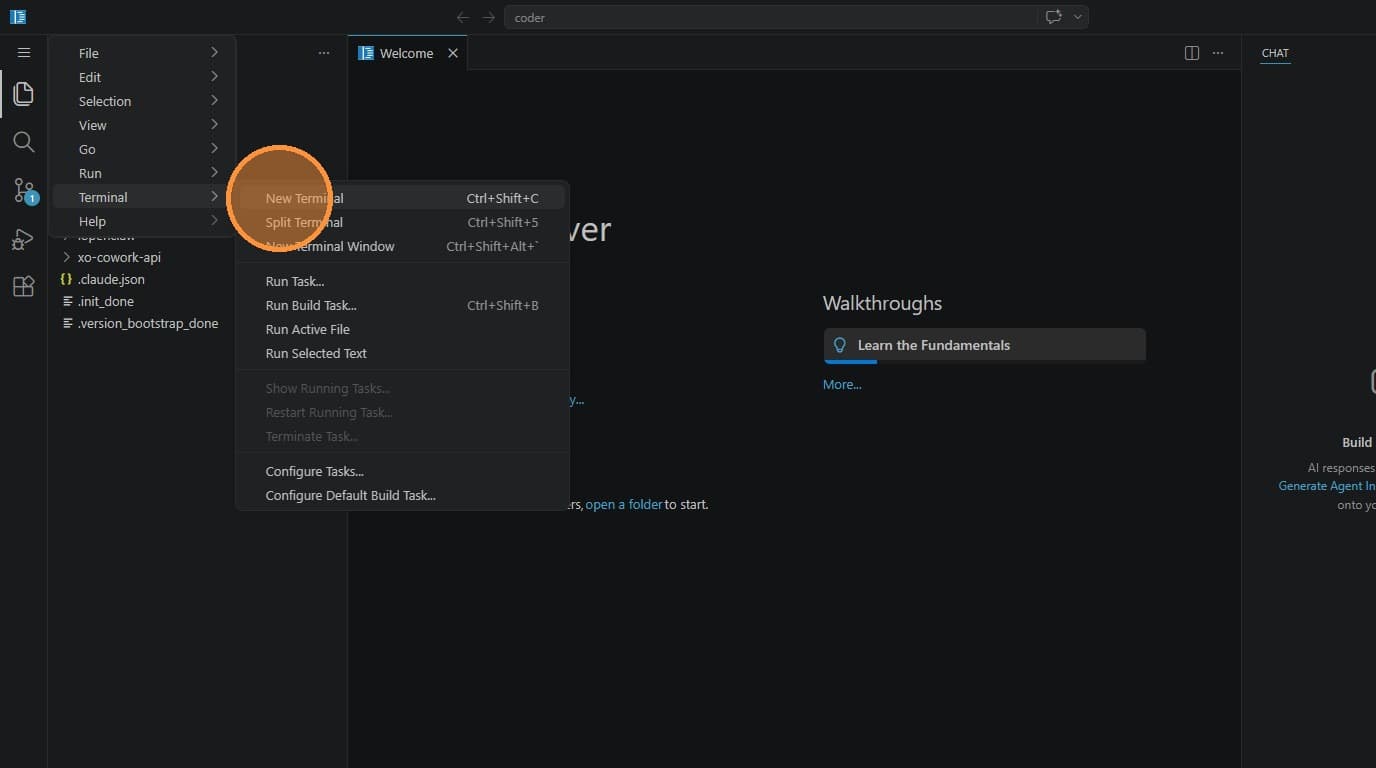Click the split editor right icon
This screenshot has width=1376, height=768.
1192,53
